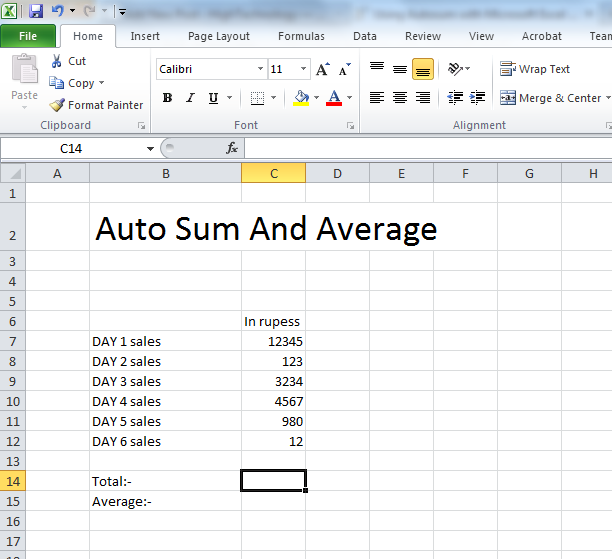Open the File tab

point(28,36)
